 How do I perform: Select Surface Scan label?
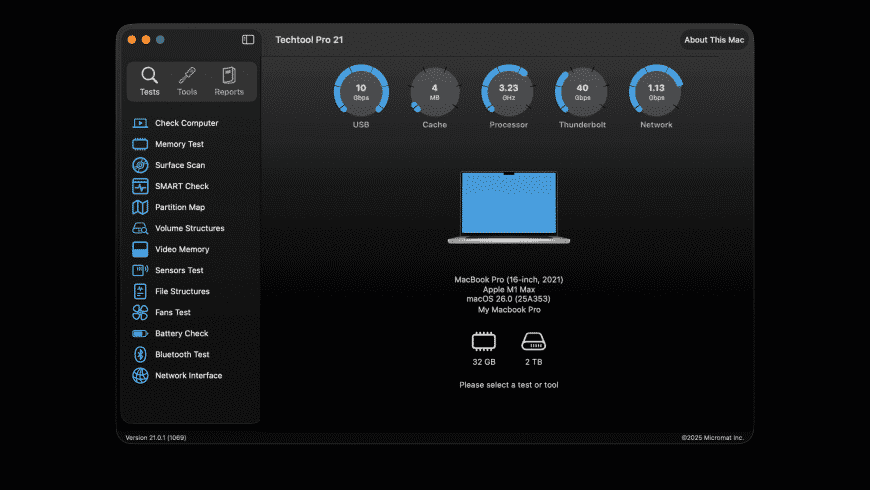(x=180, y=165)
